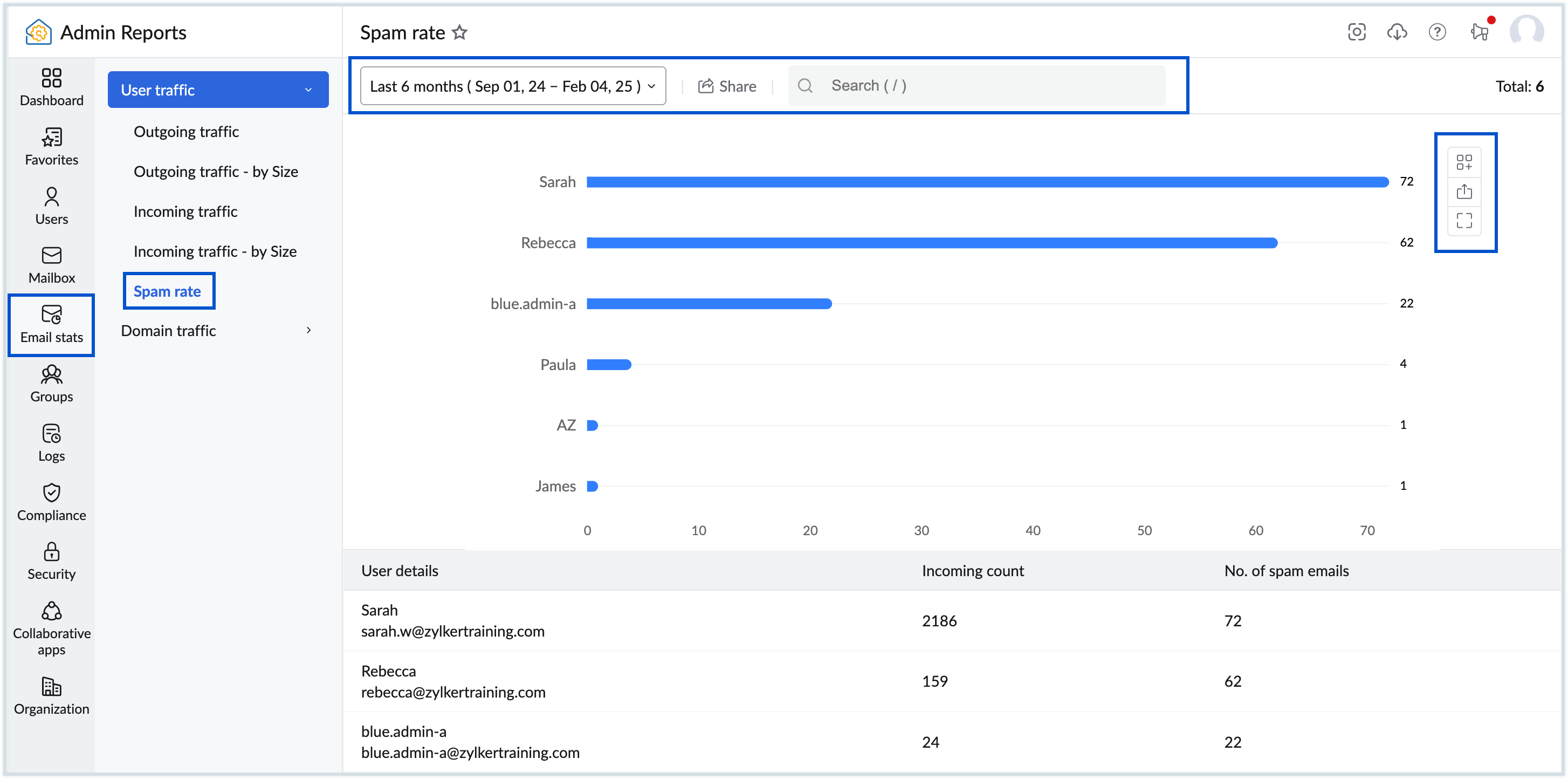Collapse the User traffic menu
This screenshot has width=1568, height=779.
[x=217, y=90]
